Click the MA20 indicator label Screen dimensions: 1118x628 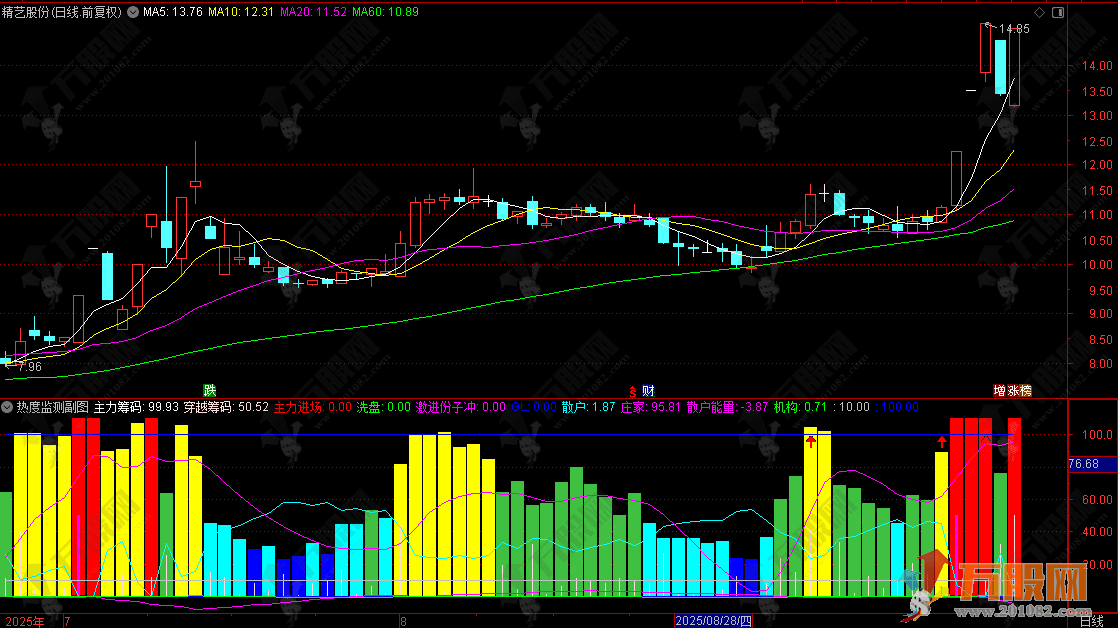pyautogui.click(x=312, y=13)
